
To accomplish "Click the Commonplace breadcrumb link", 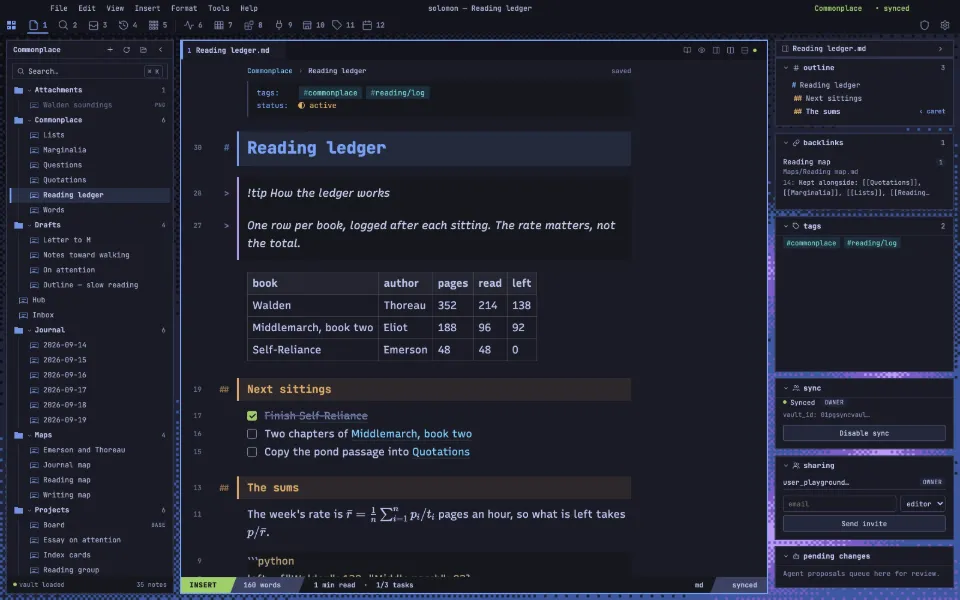I will click(269, 71).
